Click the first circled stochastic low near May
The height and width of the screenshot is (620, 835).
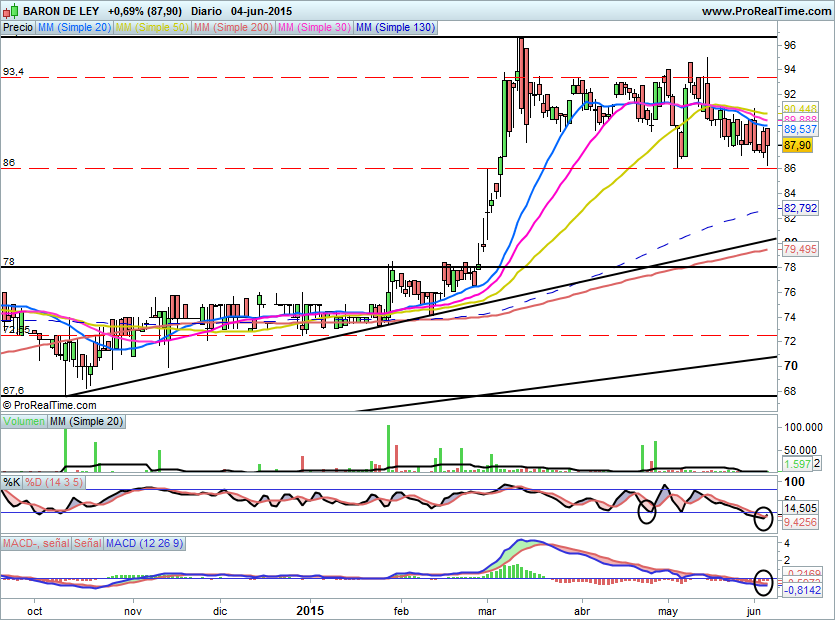click(x=647, y=513)
